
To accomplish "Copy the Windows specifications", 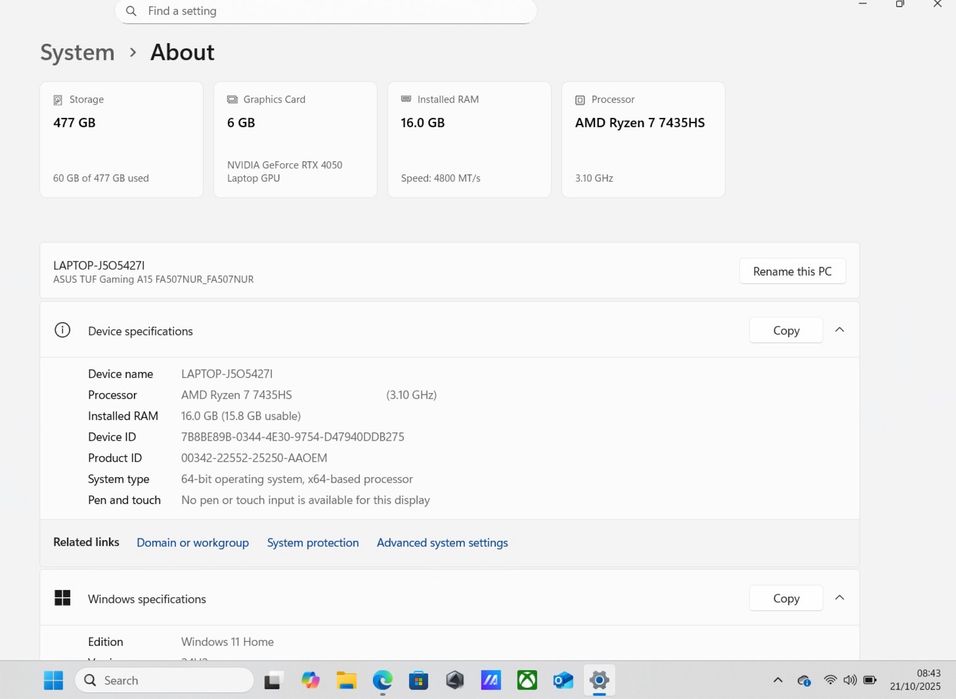I will click(x=786, y=598).
